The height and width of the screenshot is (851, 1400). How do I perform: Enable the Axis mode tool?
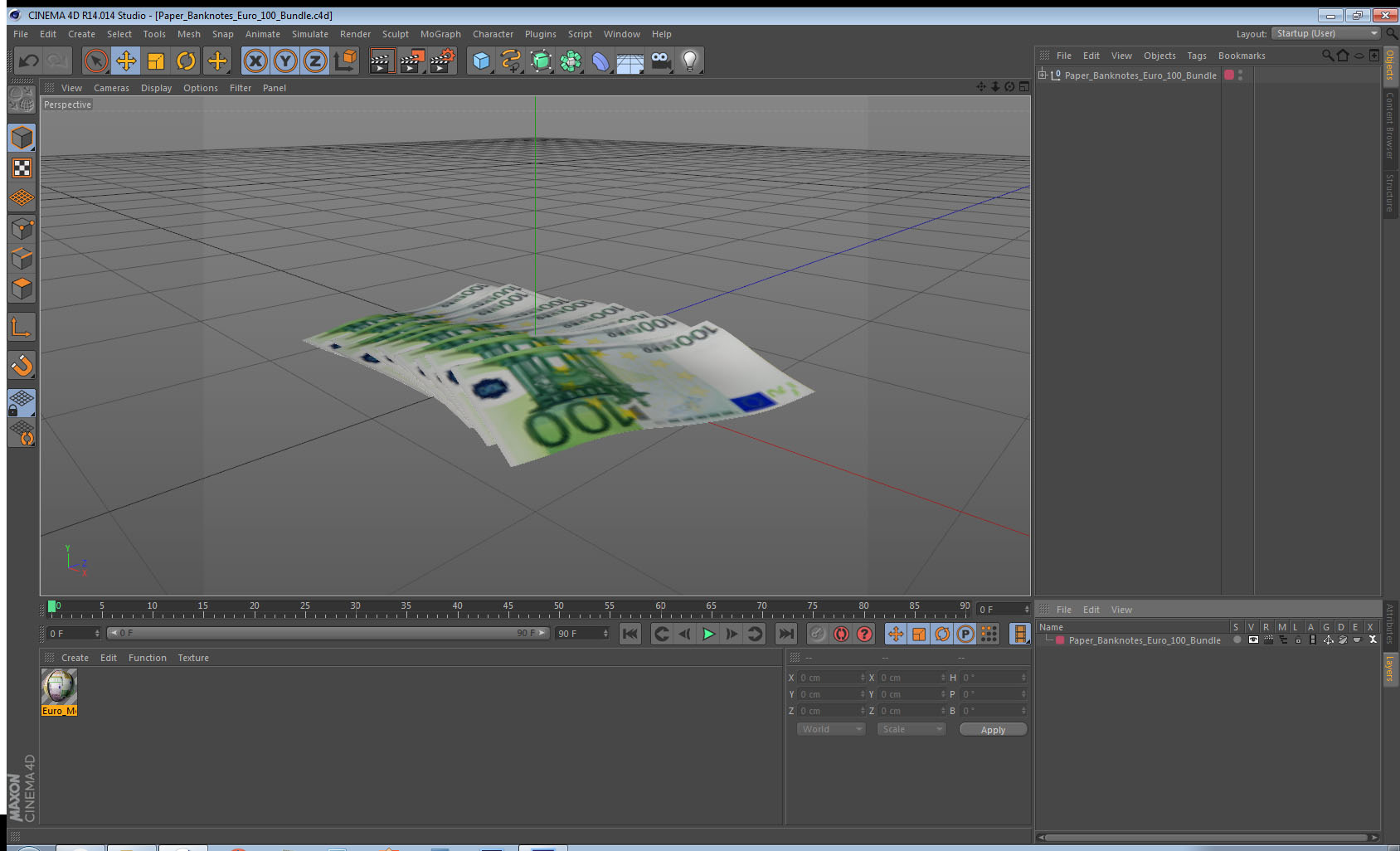(x=22, y=328)
